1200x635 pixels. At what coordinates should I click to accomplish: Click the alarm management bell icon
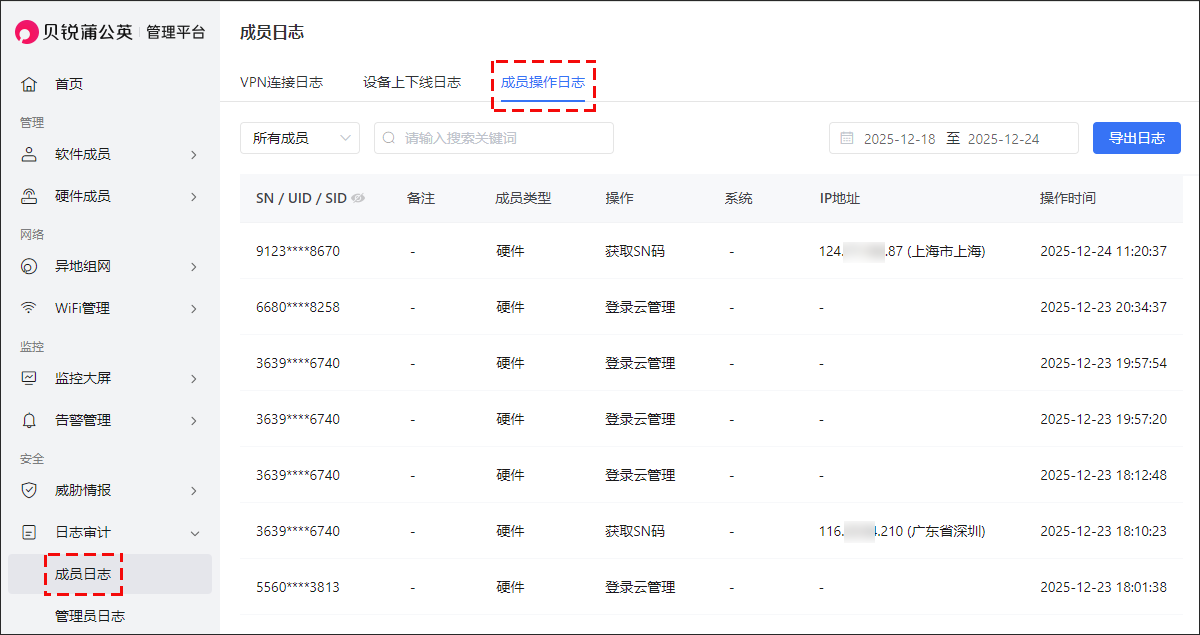29,420
